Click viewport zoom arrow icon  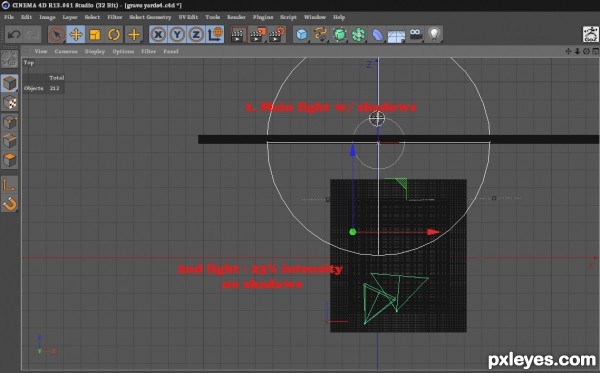[x=577, y=51]
